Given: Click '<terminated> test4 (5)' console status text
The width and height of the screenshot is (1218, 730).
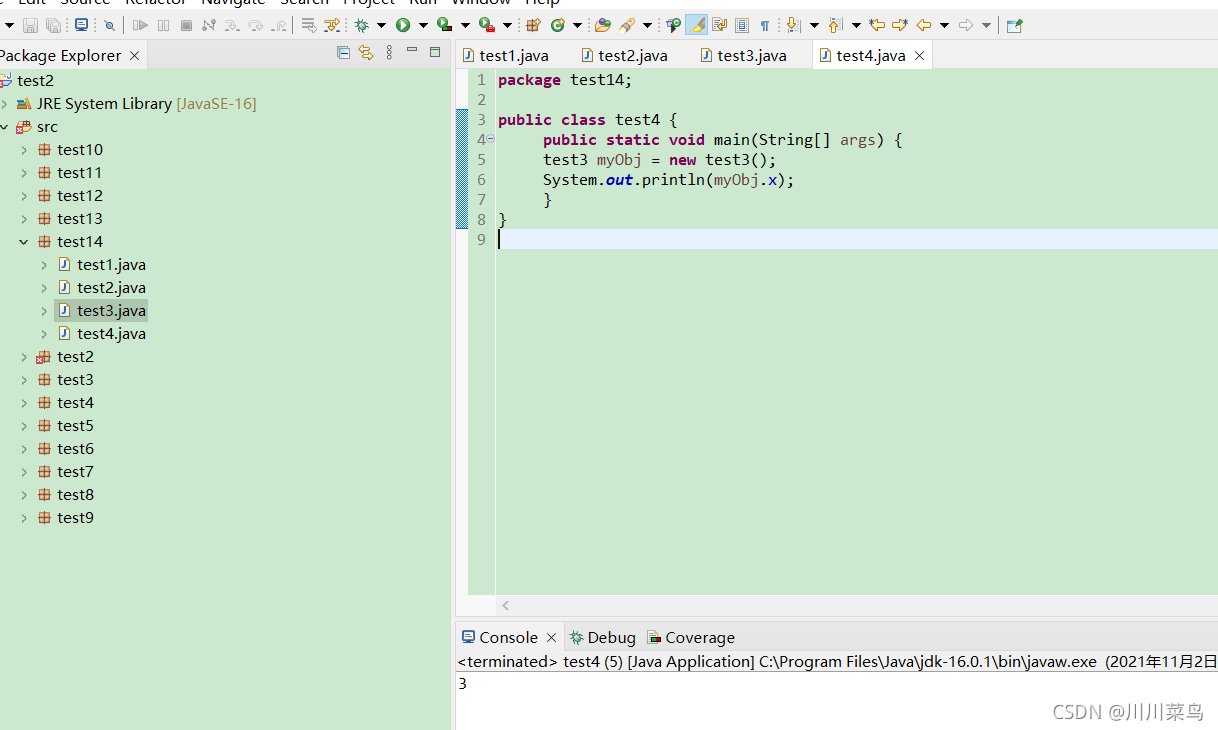Looking at the screenshot, I should pyautogui.click(x=540, y=662).
